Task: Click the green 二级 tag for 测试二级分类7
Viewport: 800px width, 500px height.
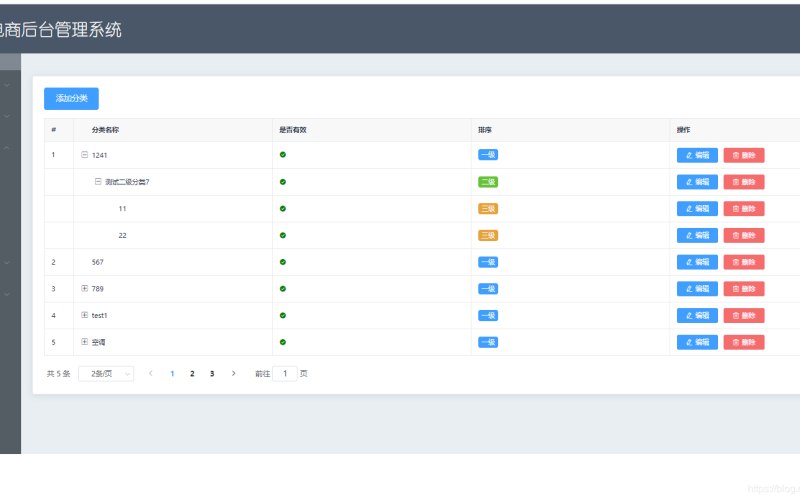Action: tap(488, 182)
